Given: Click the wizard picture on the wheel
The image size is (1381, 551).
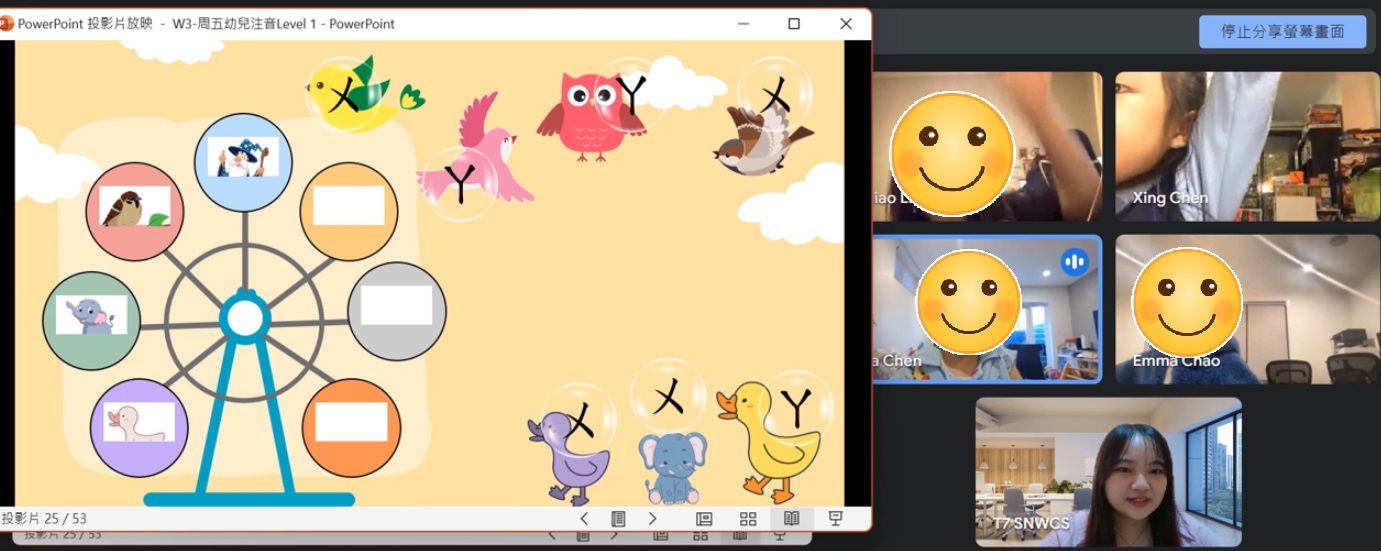Looking at the screenshot, I should click(243, 157).
